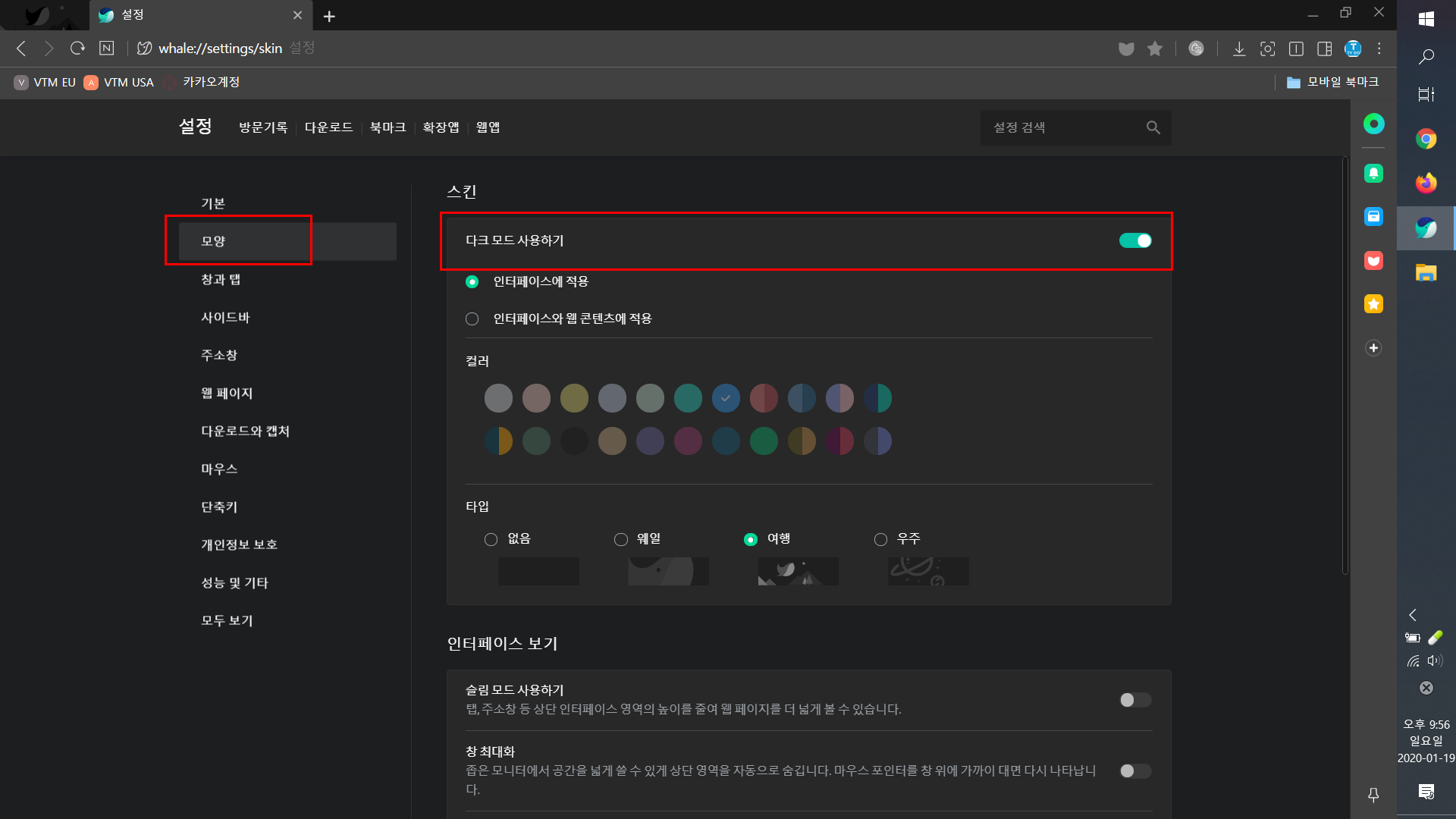Click the address bar URL text
This screenshot has width=1456, height=819.
(220, 49)
